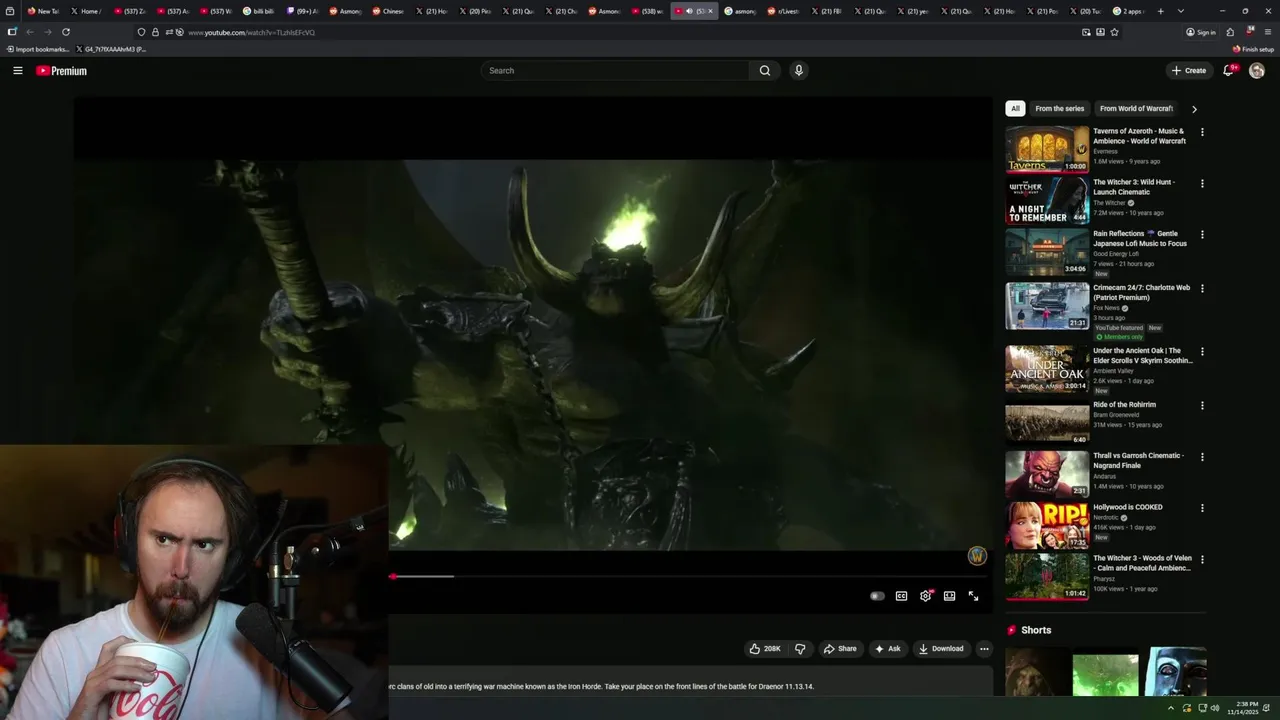Viewport: 1280px width, 720px height.
Task: Click the Ask button
Action: click(x=887, y=648)
